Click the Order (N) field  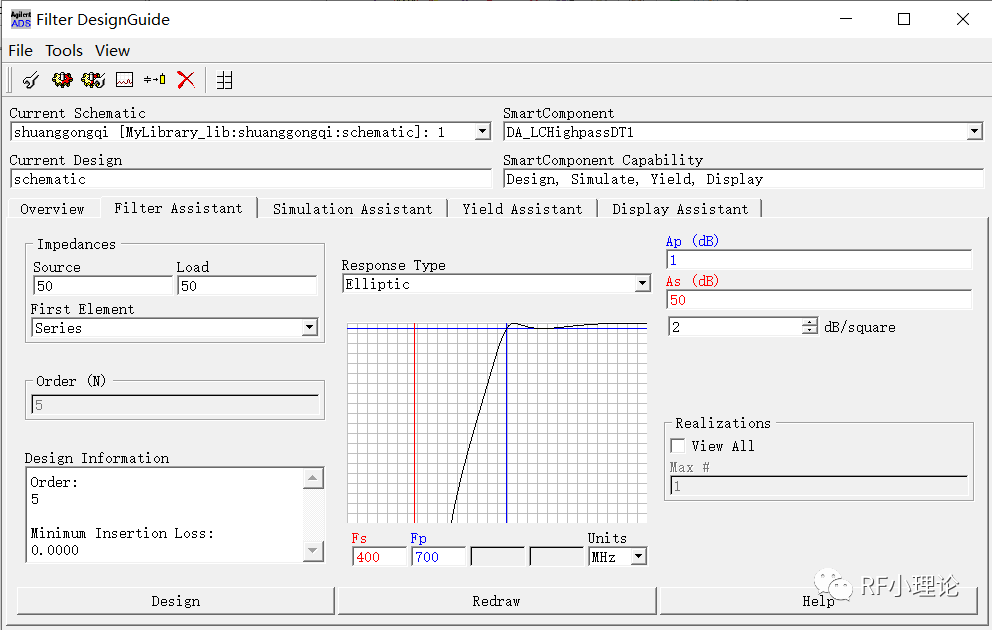(175, 405)
